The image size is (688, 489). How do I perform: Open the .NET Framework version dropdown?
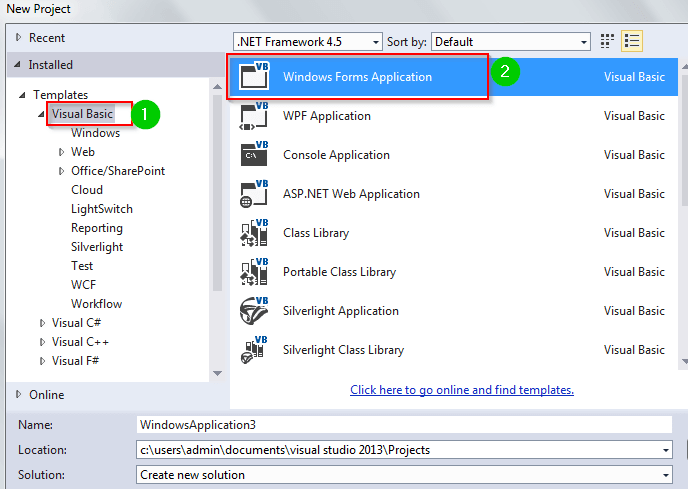tap(376, 42)
